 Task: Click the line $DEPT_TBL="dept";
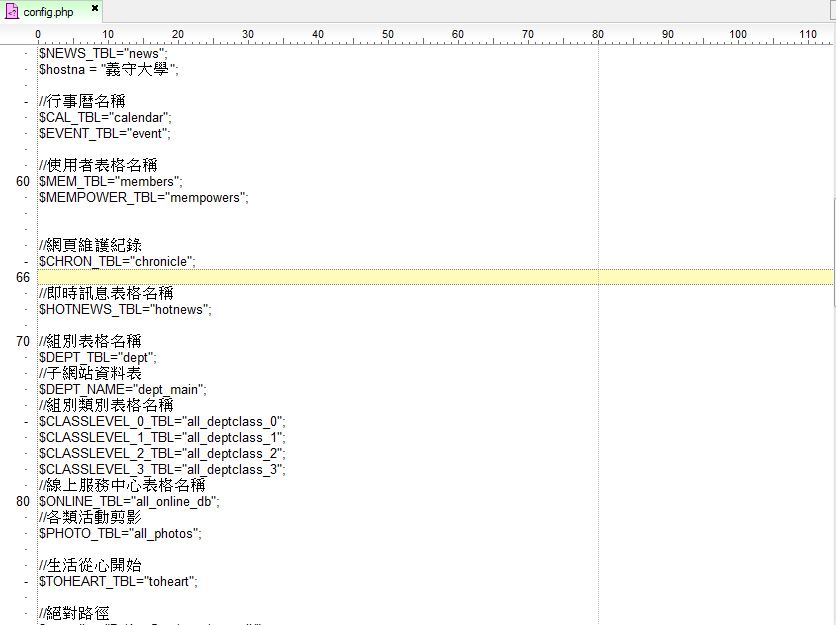[98, 357]
